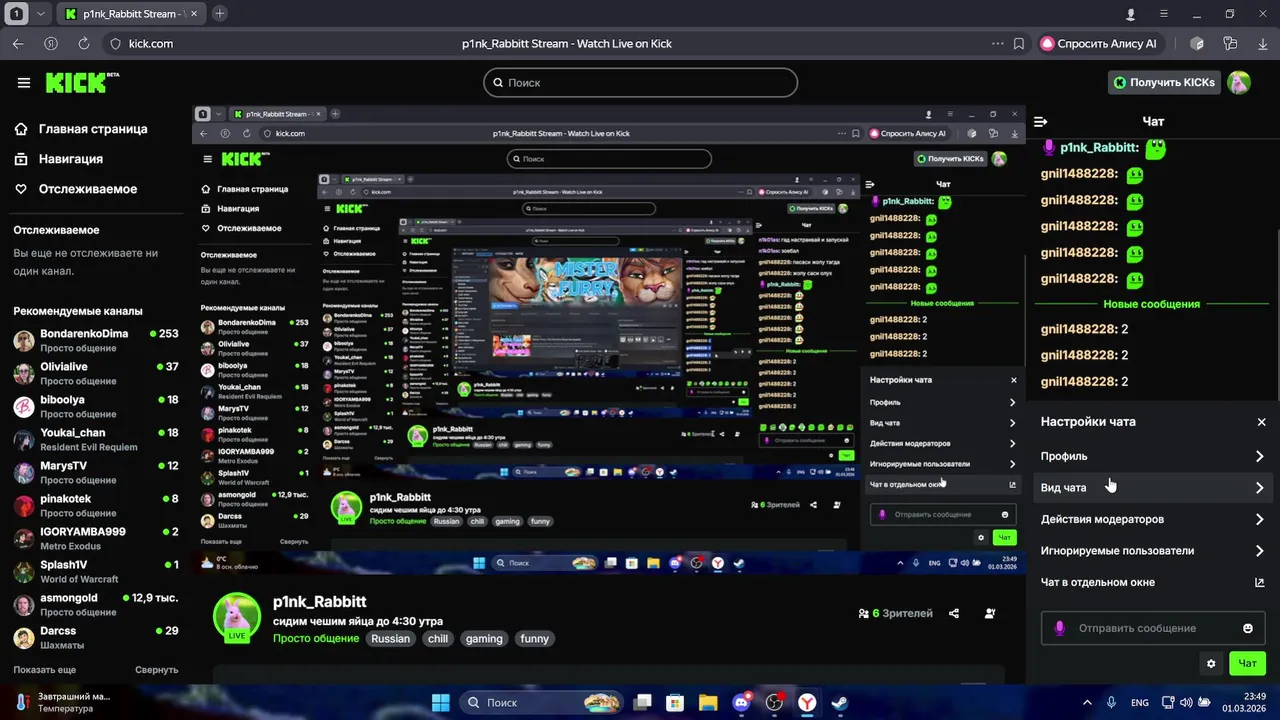Click the gaming tag

coord(484,639)
